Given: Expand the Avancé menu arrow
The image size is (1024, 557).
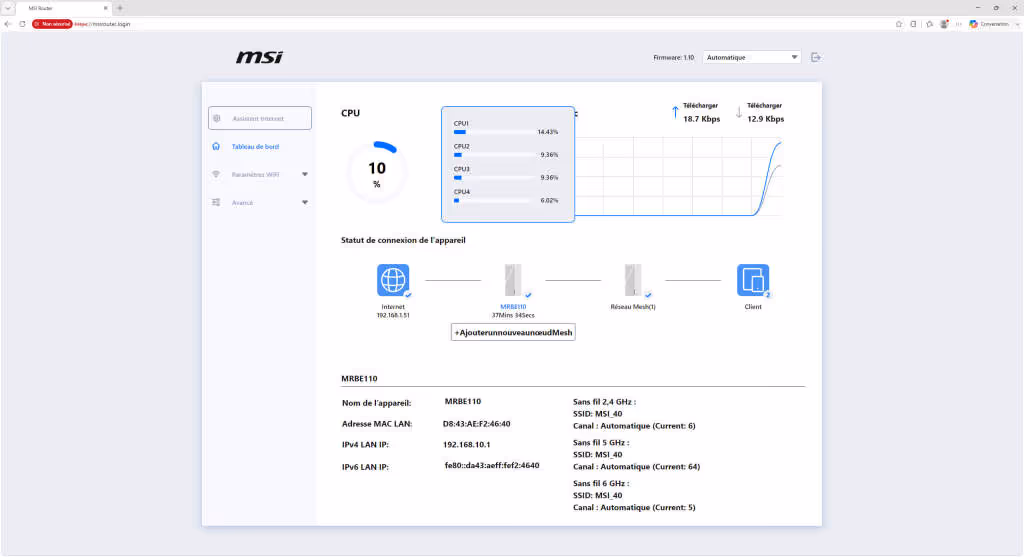Looking at the screenshot, I should 304,202.
